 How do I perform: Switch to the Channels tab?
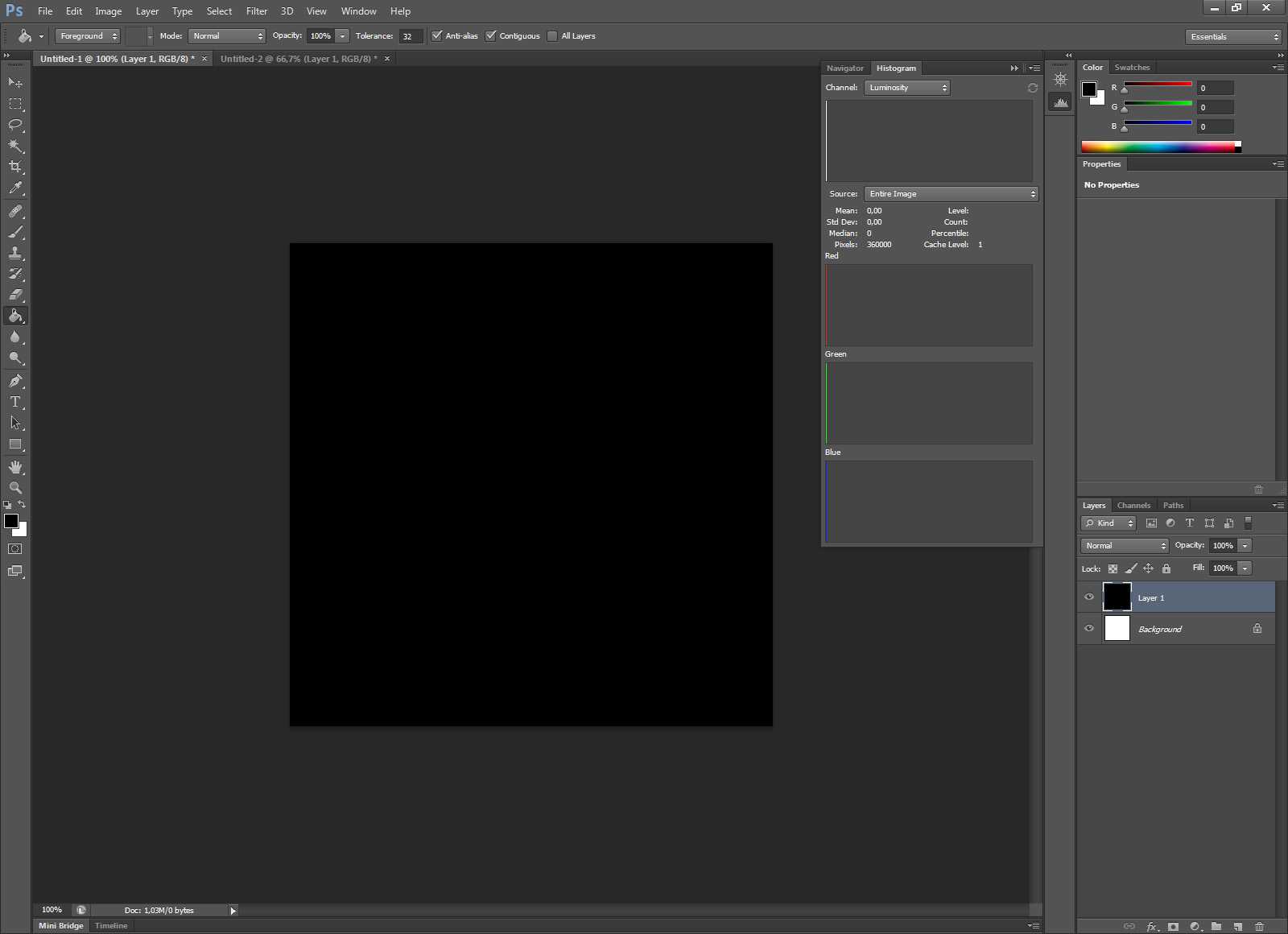(1133, 506)
